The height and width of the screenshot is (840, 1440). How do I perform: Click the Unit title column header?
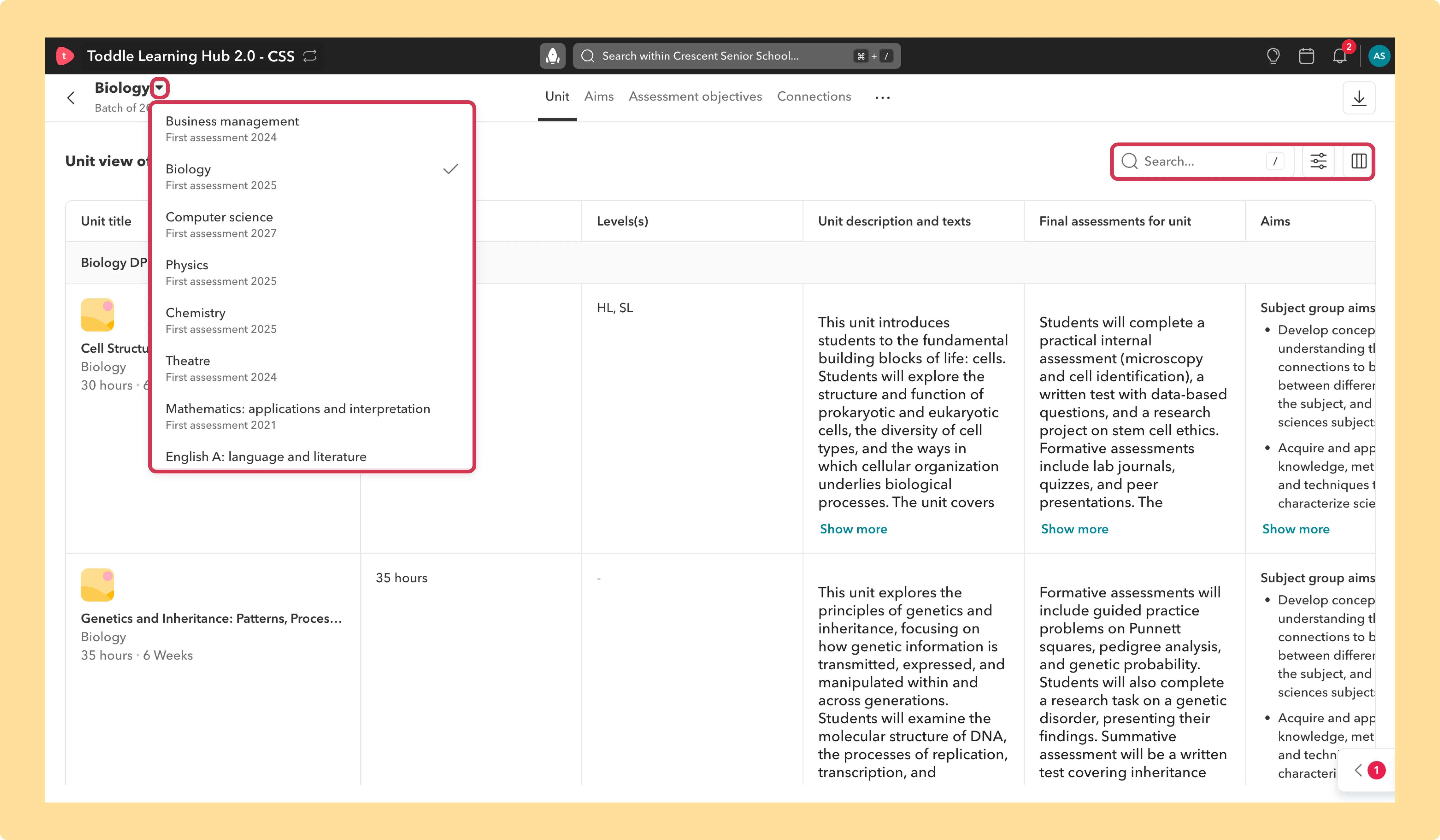click(x=106, y=221)
